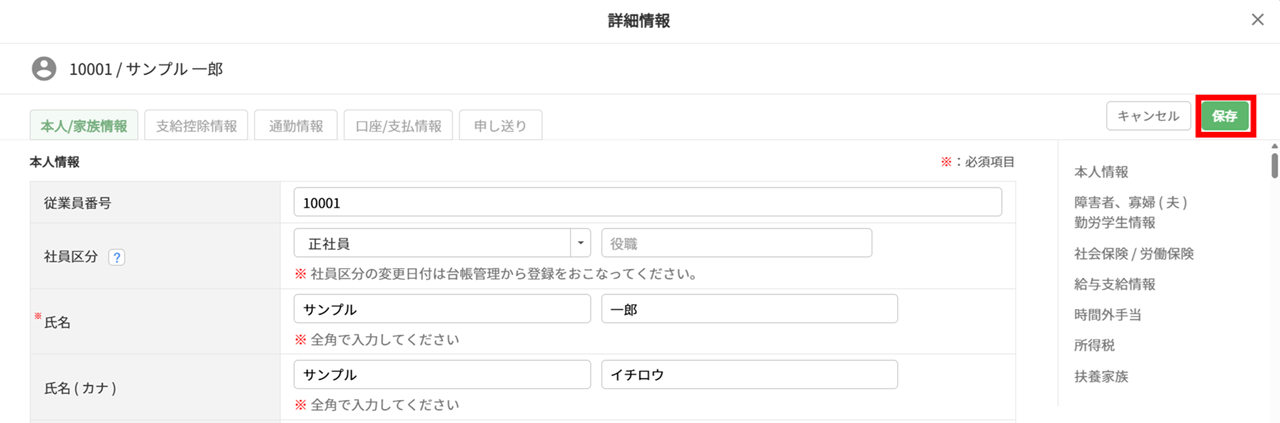The height and width of the screenshot is (423, 1280).
Task: Click the キャンセル button
Action: coord(1149,116)
